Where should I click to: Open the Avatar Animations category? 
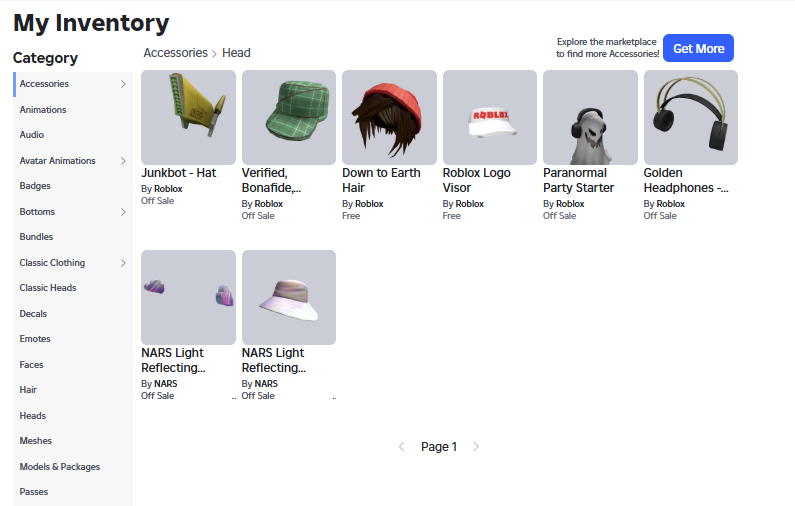tap(73, 161)
